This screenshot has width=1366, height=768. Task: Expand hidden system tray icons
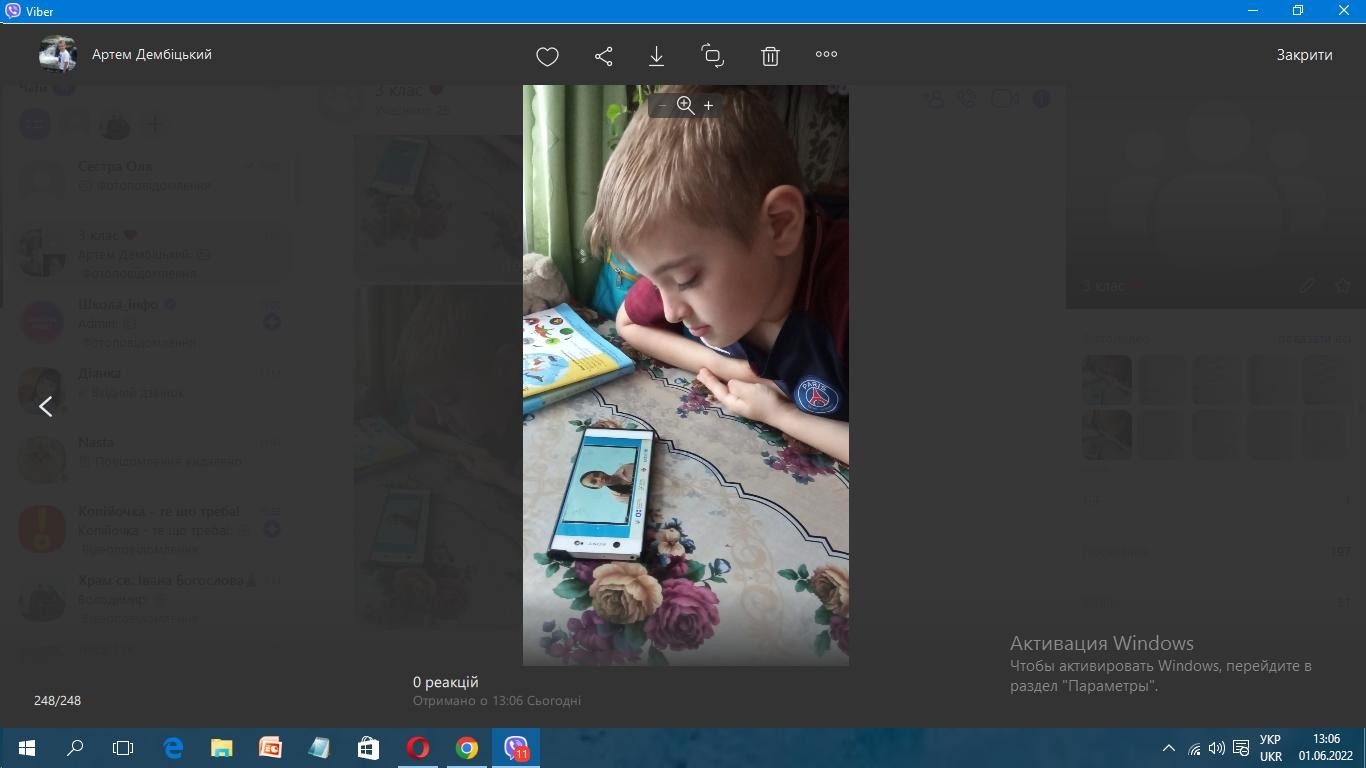(x=1168, y=748)
